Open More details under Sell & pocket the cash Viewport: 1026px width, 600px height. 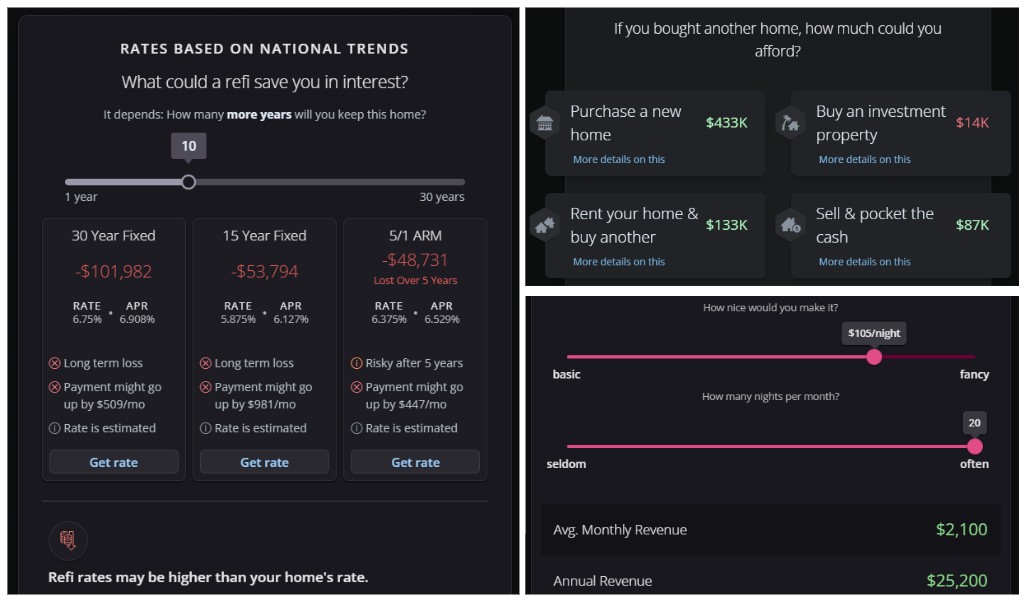pos(864,262)
